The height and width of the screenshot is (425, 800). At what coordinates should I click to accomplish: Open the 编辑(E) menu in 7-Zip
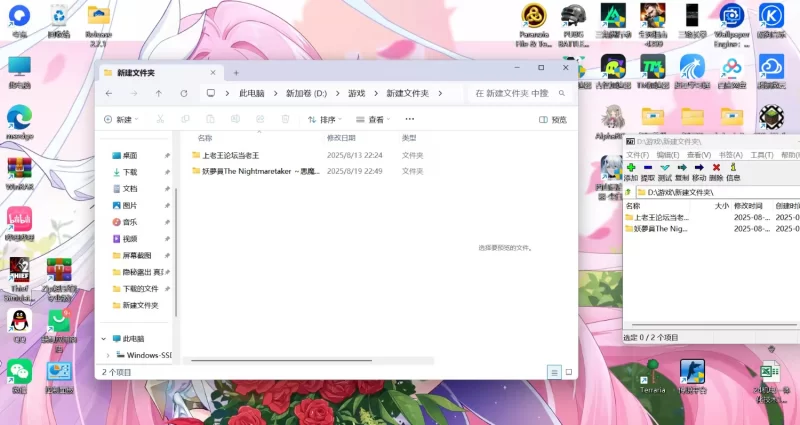[x=668, y=155]
